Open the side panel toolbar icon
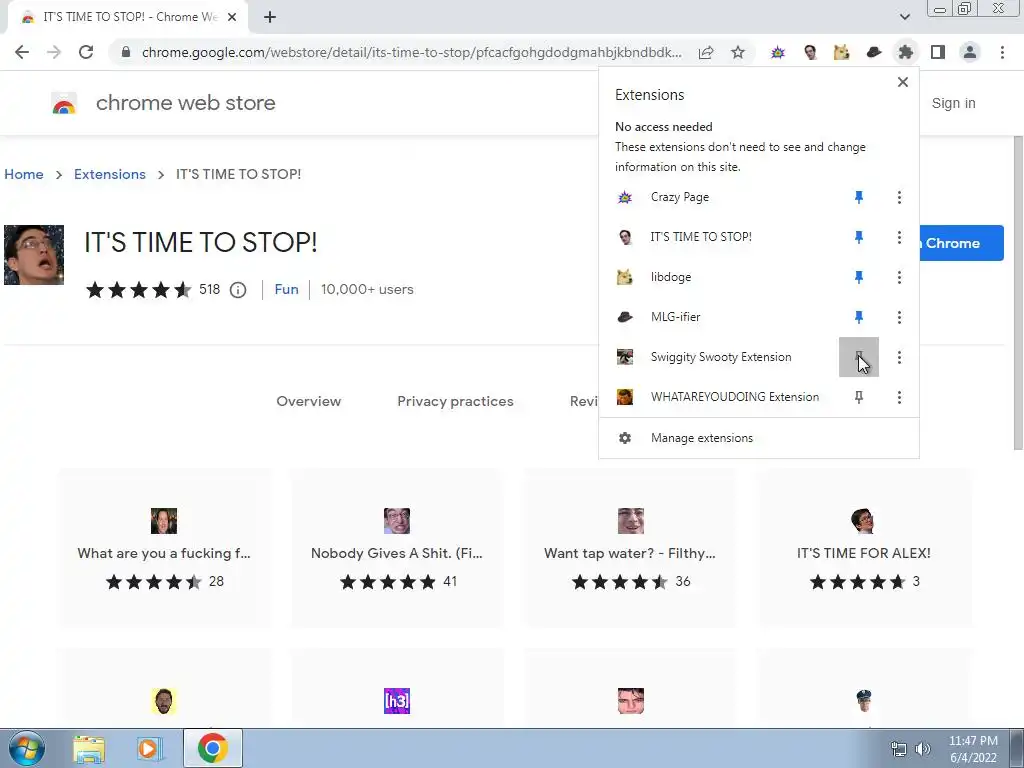The width and height of the screenshot is (1024, 768). click(x=938, y=52)
